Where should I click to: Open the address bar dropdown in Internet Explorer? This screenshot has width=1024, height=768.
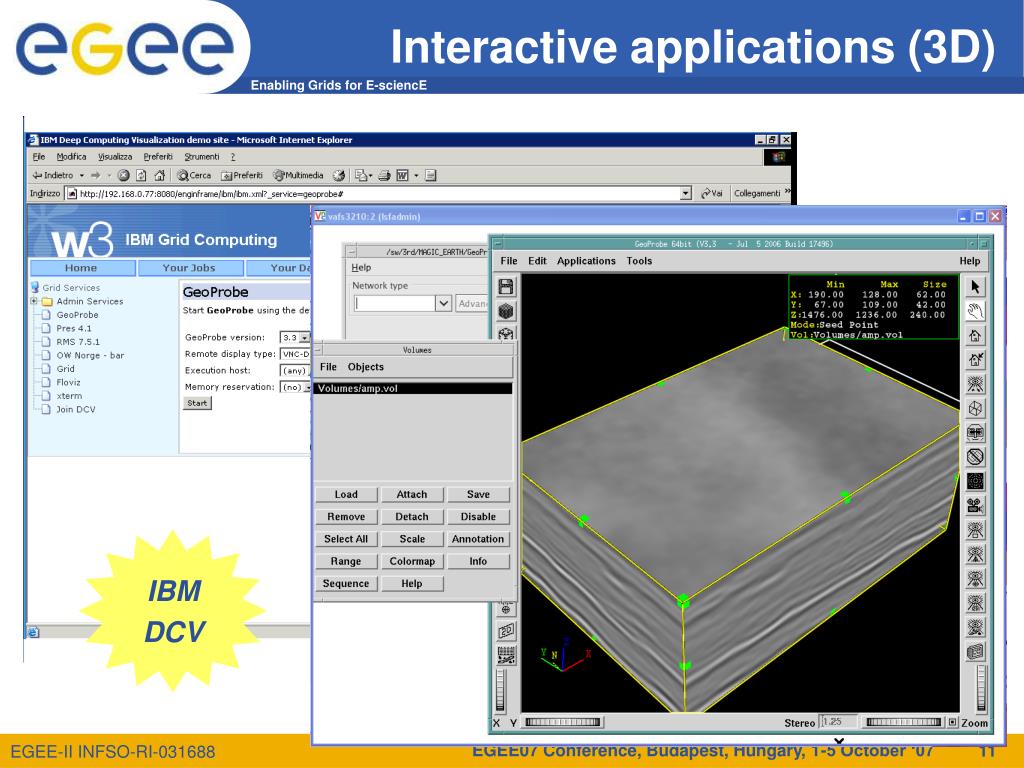pyautogui.click(x=686, y=193)
